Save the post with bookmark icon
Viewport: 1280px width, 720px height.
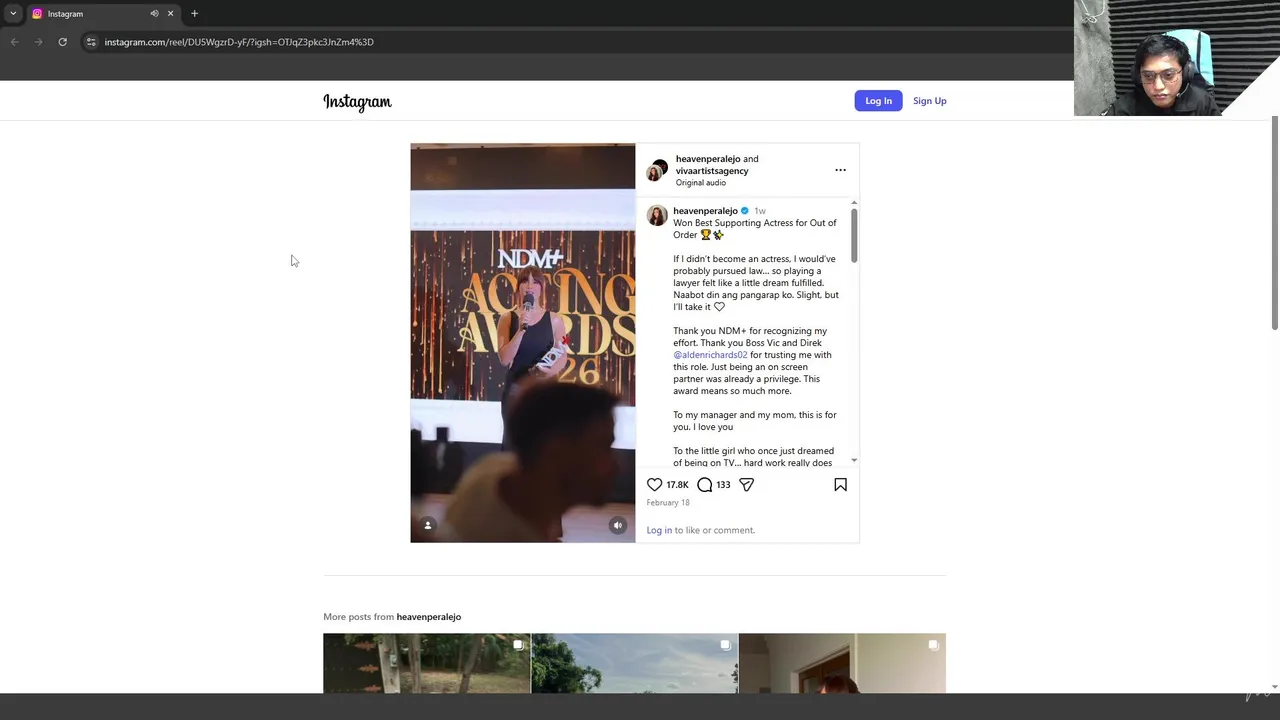[x=840, y=484]
